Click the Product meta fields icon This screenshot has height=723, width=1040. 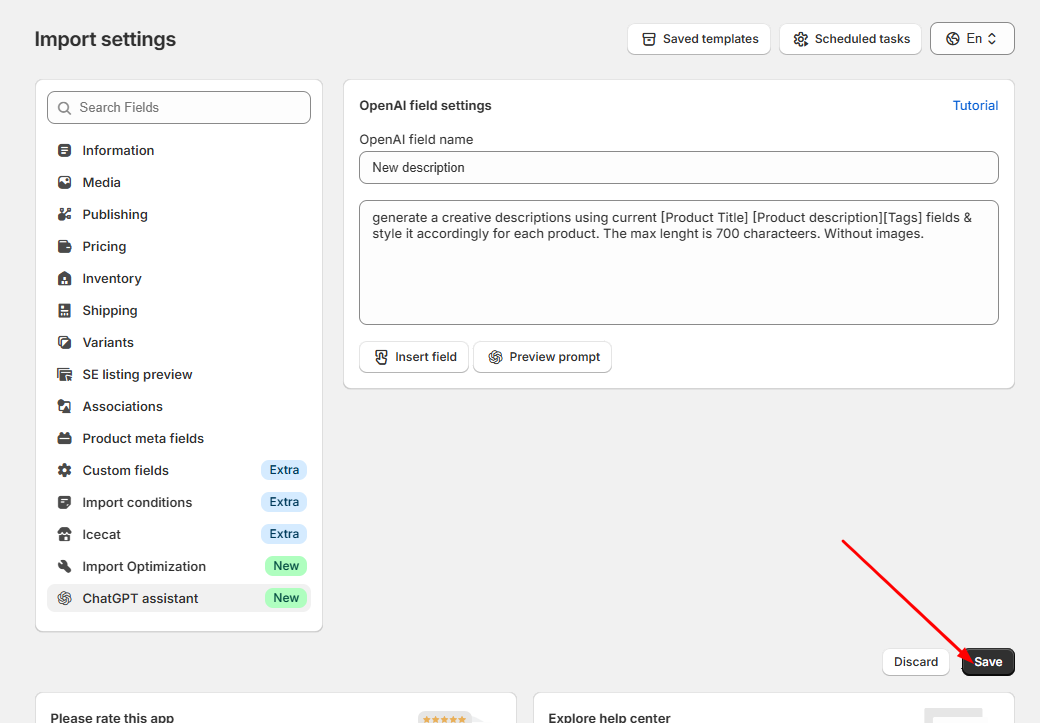pos(64,438)
